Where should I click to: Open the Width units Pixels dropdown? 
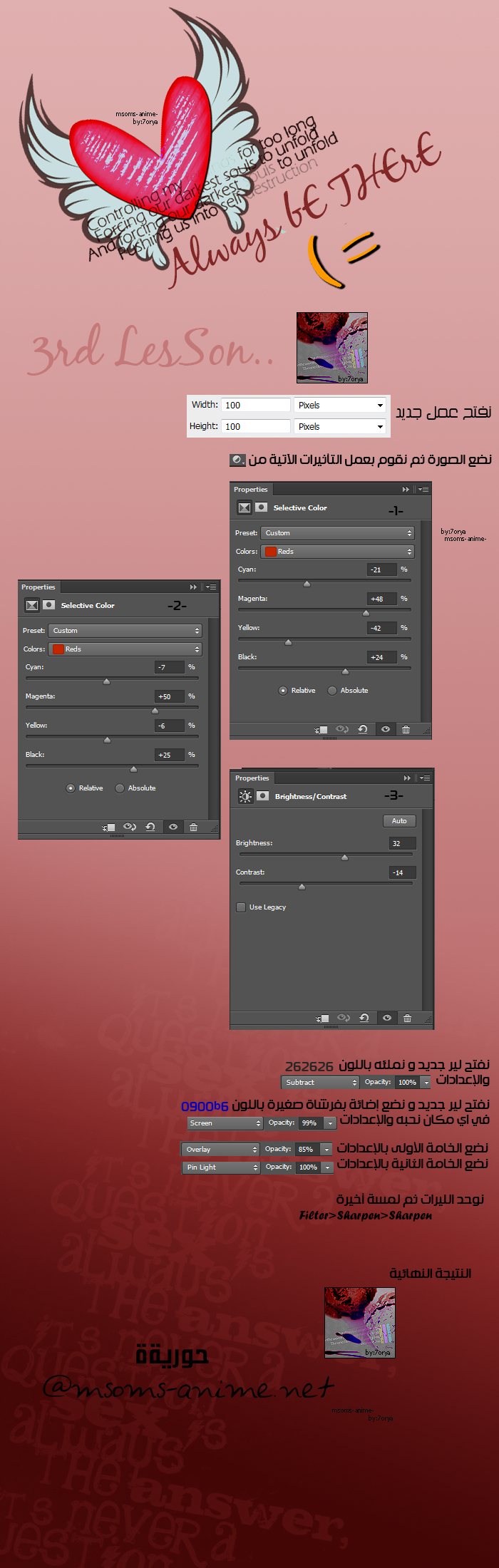click(341, 405)
